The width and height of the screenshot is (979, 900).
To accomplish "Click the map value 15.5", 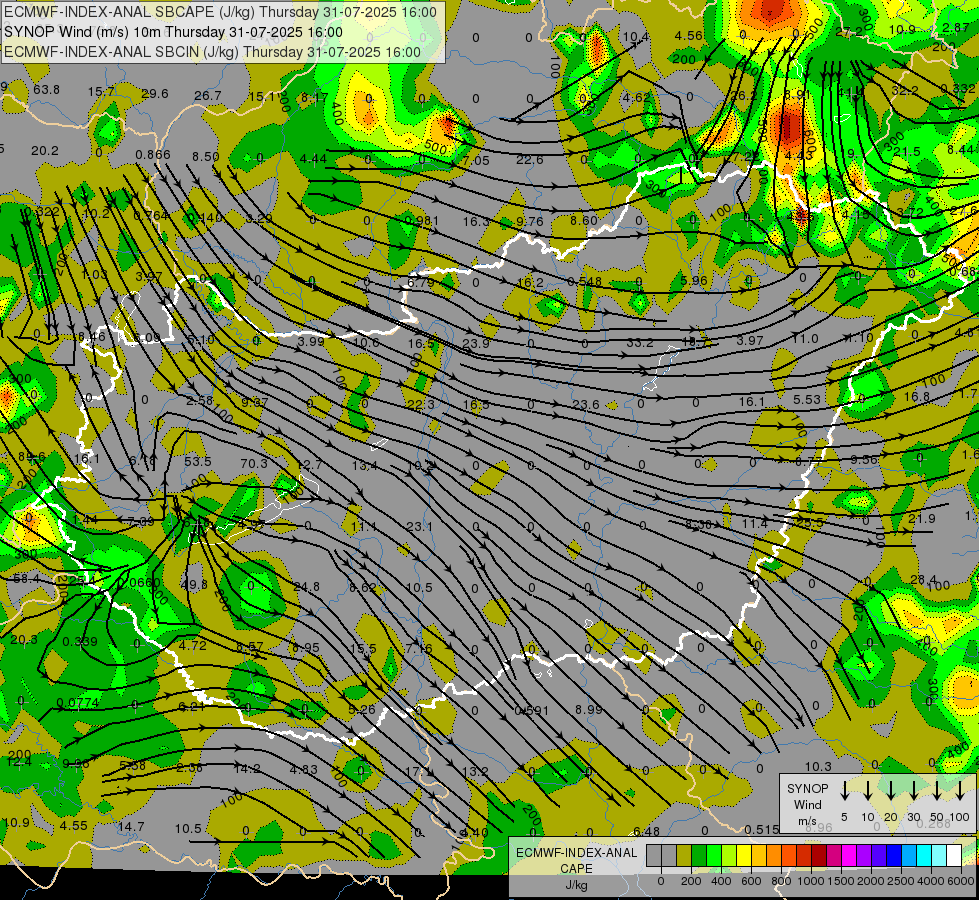I will 363,649.
